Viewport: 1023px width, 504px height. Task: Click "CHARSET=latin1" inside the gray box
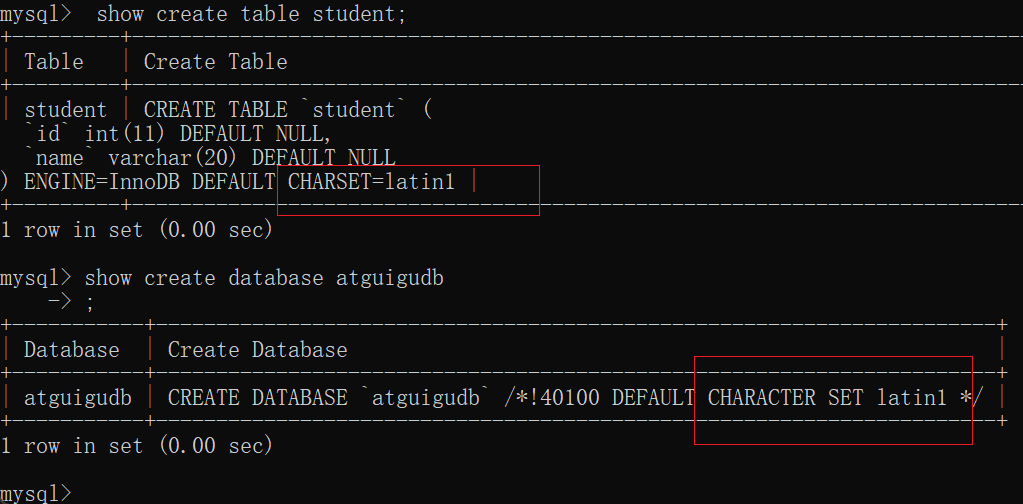pyautogui.click(x=371, y=182)
